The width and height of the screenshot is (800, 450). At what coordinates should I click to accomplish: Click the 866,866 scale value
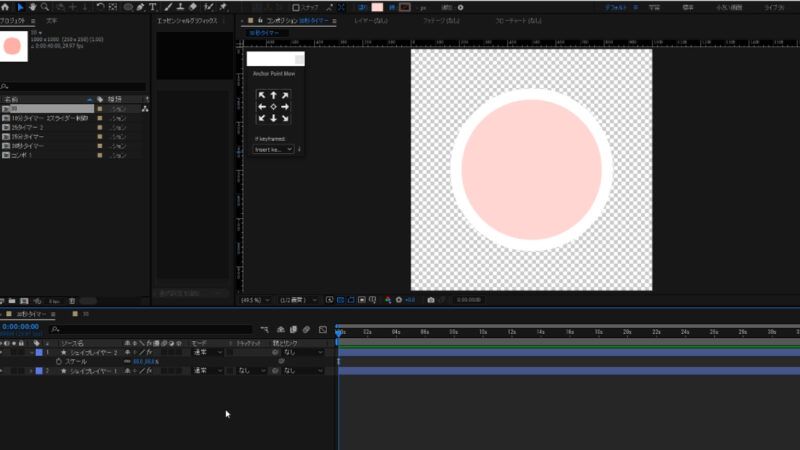point(146,361)
